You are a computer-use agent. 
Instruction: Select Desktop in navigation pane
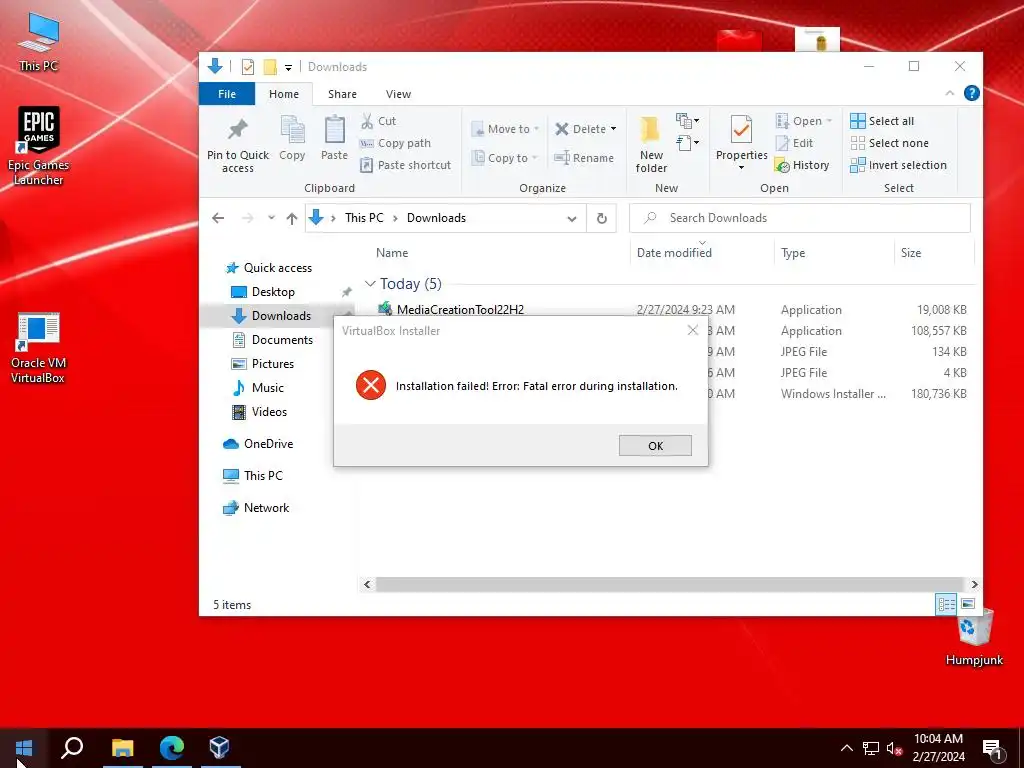click(x=263, y=292)
